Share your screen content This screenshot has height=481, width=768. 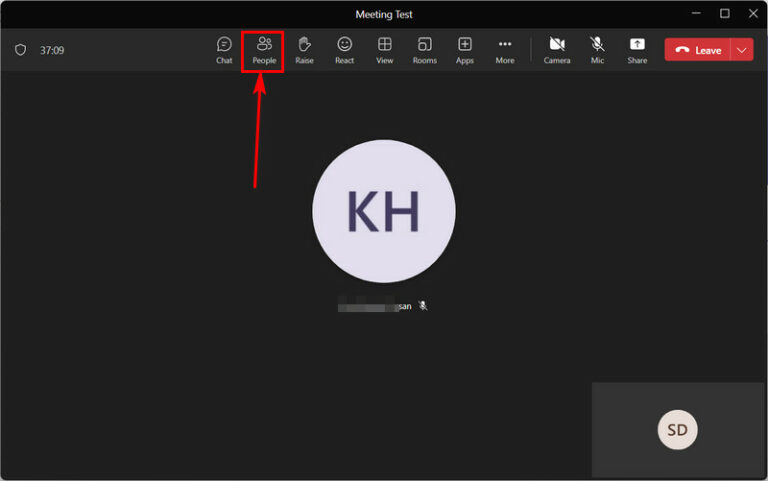pyautogui.click(x=637, y=50)
